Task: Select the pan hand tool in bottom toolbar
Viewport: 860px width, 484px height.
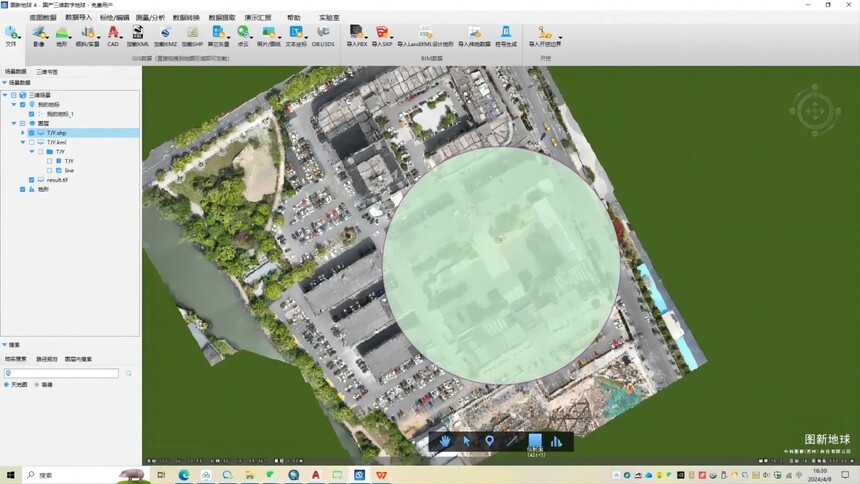Action: pyautogui.click(x=445, y=441)
